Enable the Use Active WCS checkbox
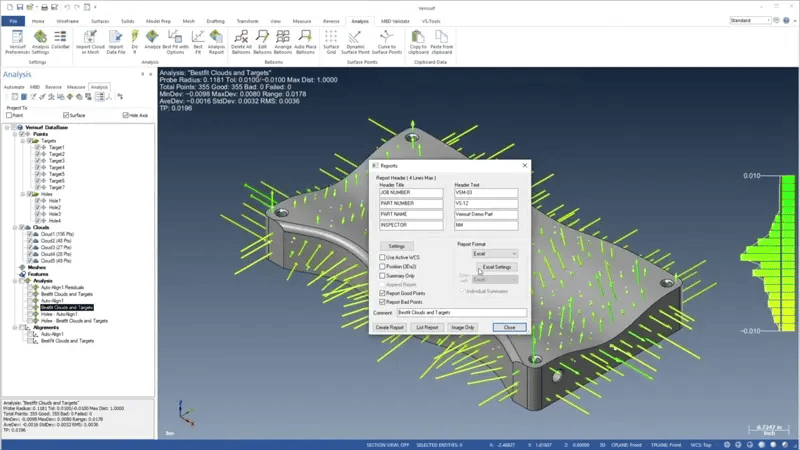 [382, 257]
